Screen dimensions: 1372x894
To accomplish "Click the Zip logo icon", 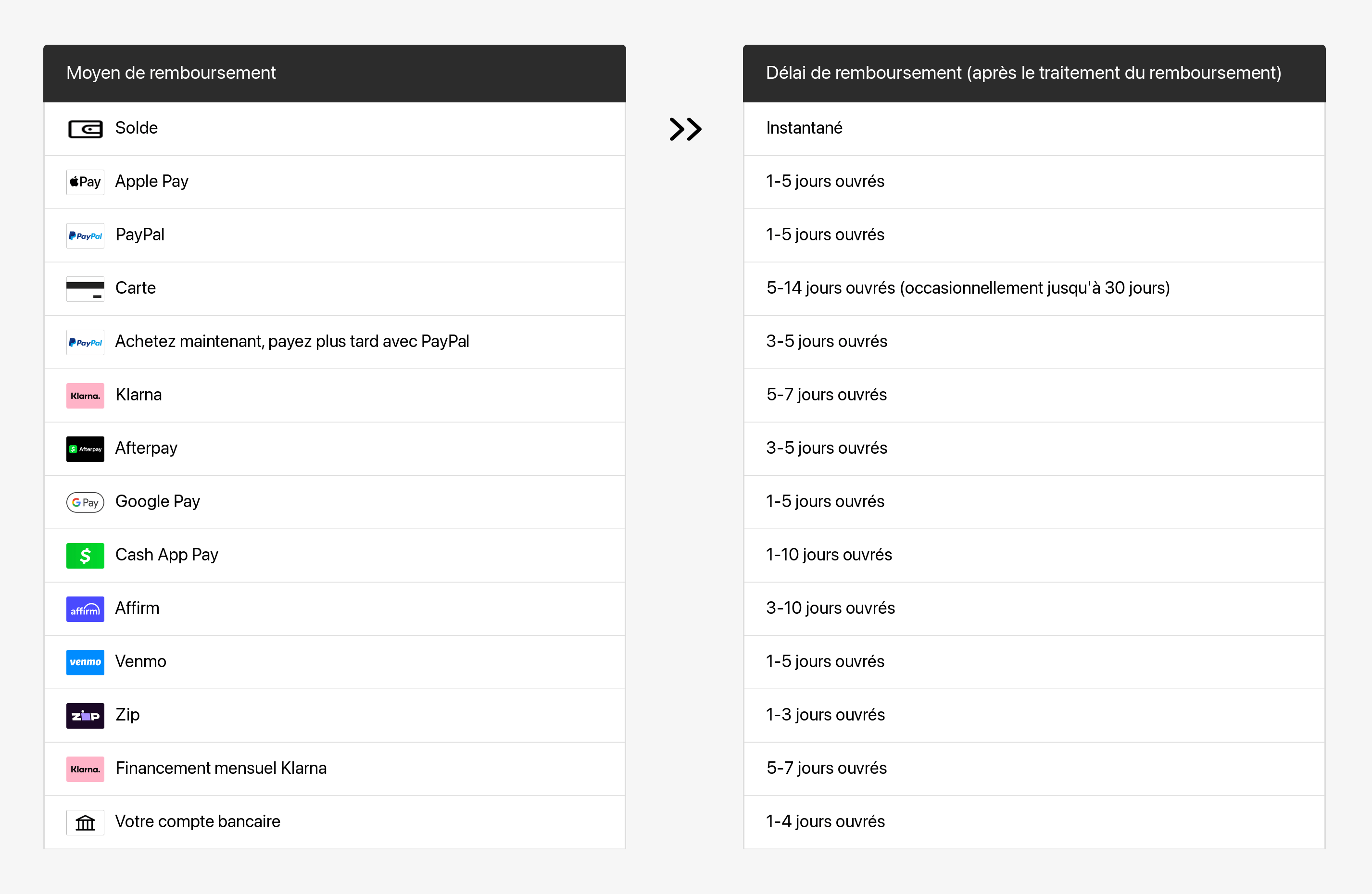I will 85,715.
